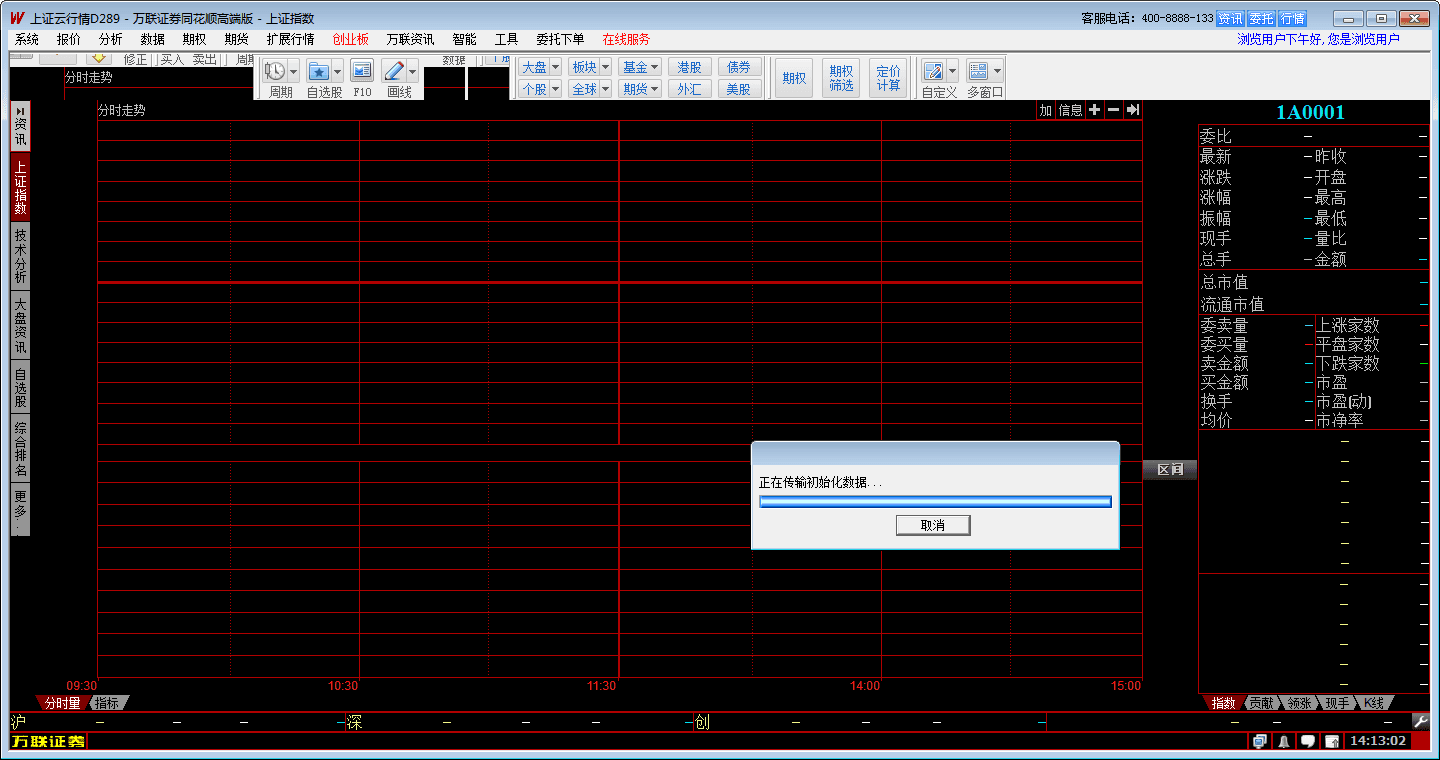Click the alert bell icon in status bar
Viewport: 1440px width, 760px height.
1283,742
